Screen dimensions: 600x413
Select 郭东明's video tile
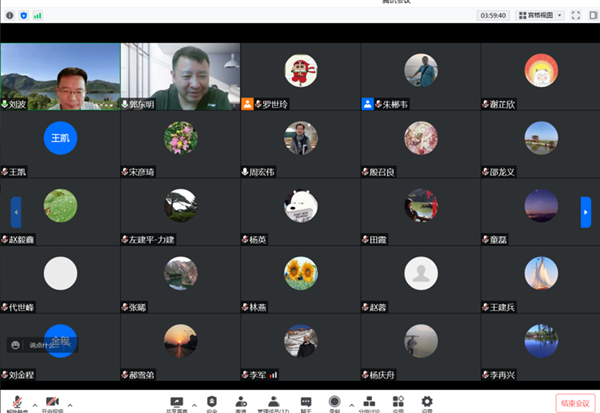(x=180, y=75)
